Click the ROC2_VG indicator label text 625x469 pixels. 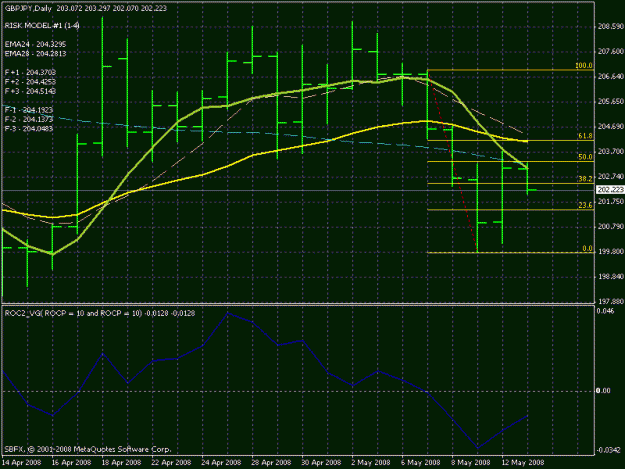pos(100,314)
